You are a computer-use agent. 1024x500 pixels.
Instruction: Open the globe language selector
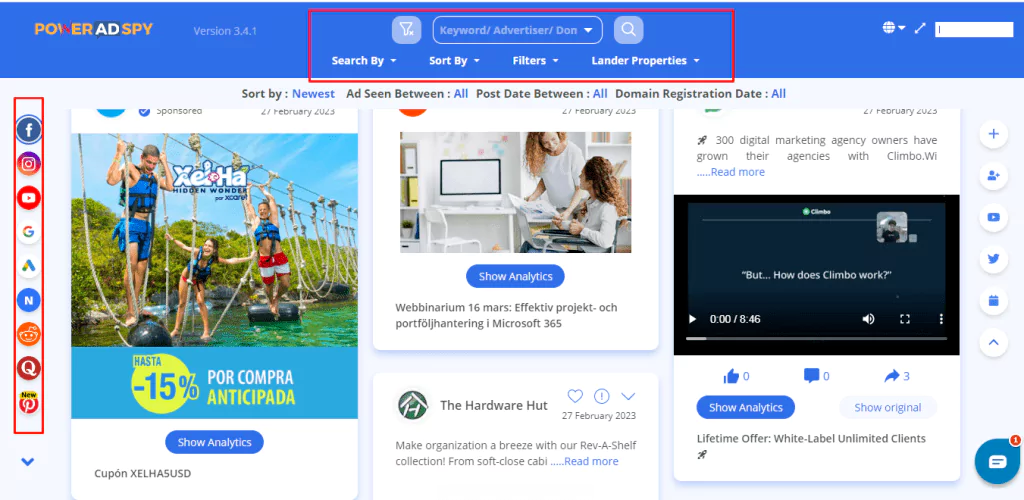click(x=893, y=28)
